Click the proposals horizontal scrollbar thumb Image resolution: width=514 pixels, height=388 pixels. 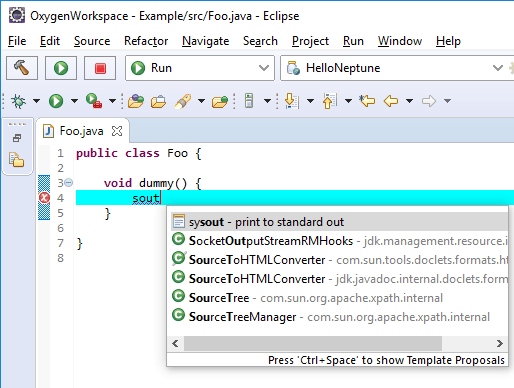click(313, 343)
